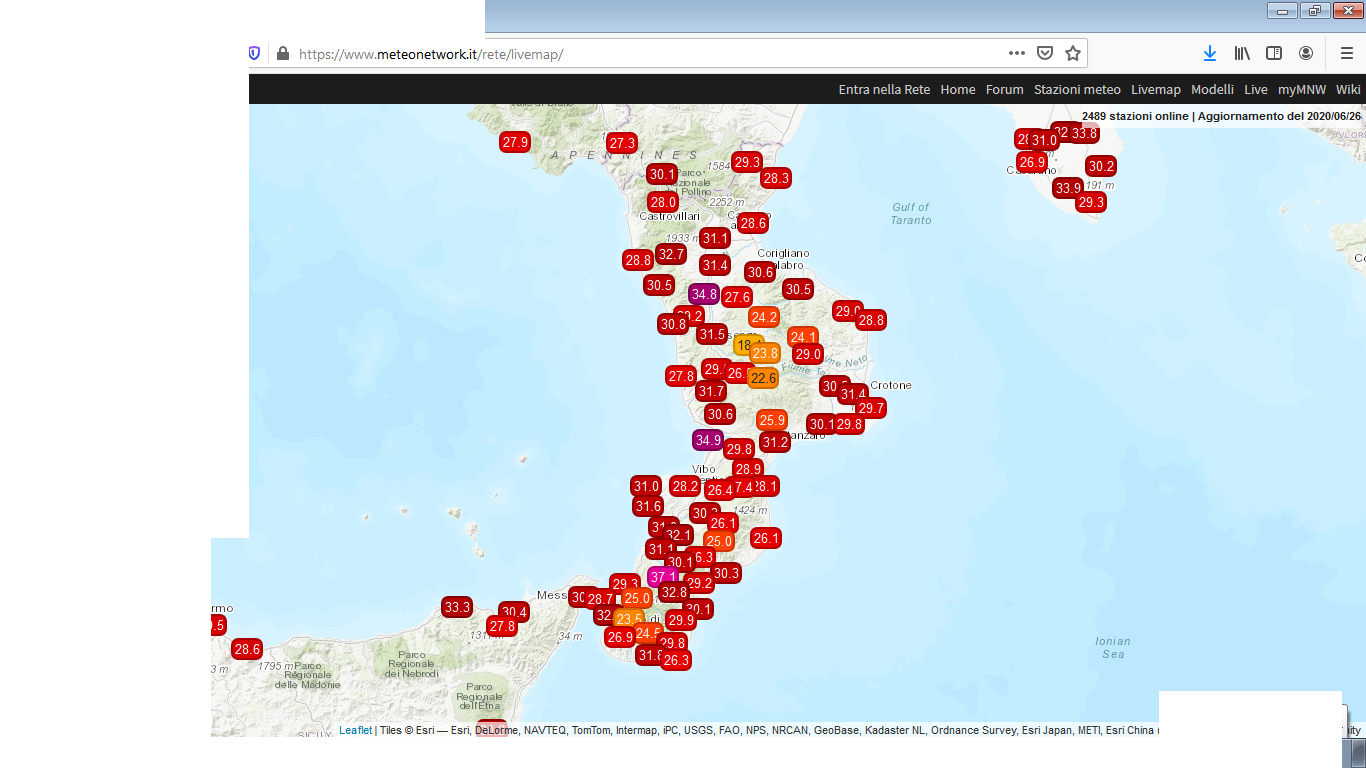
Task: Click the 31.2 station marker
Action: [x=775, y=442]
